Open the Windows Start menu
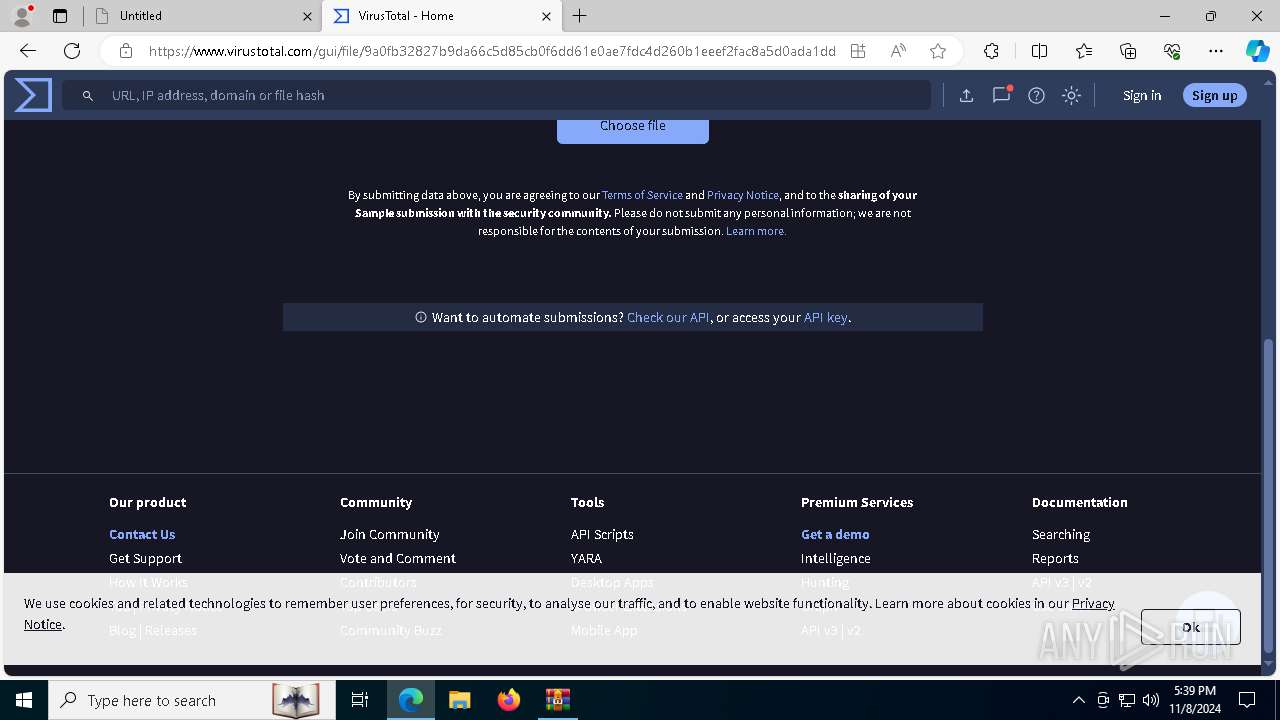 [x=24, y=700]
